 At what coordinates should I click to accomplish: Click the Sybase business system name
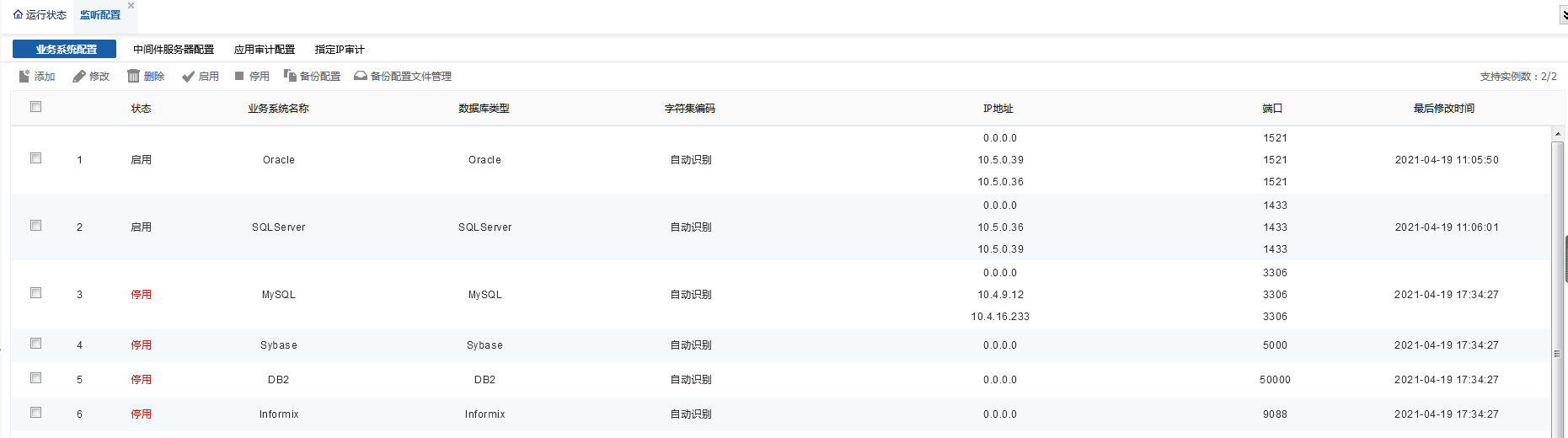point(279,345)
